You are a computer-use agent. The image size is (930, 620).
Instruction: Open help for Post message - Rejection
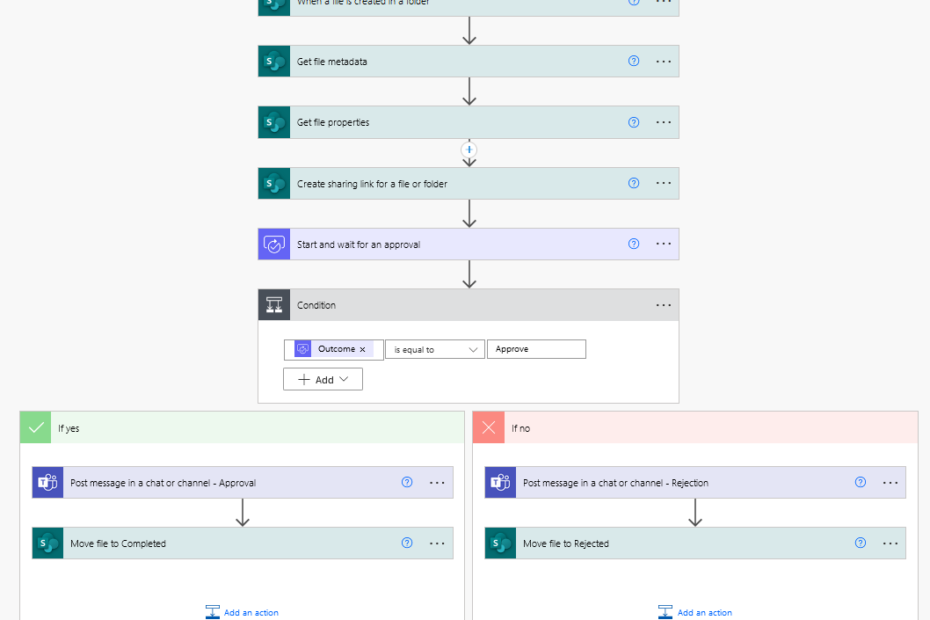[x=861, y=482]
